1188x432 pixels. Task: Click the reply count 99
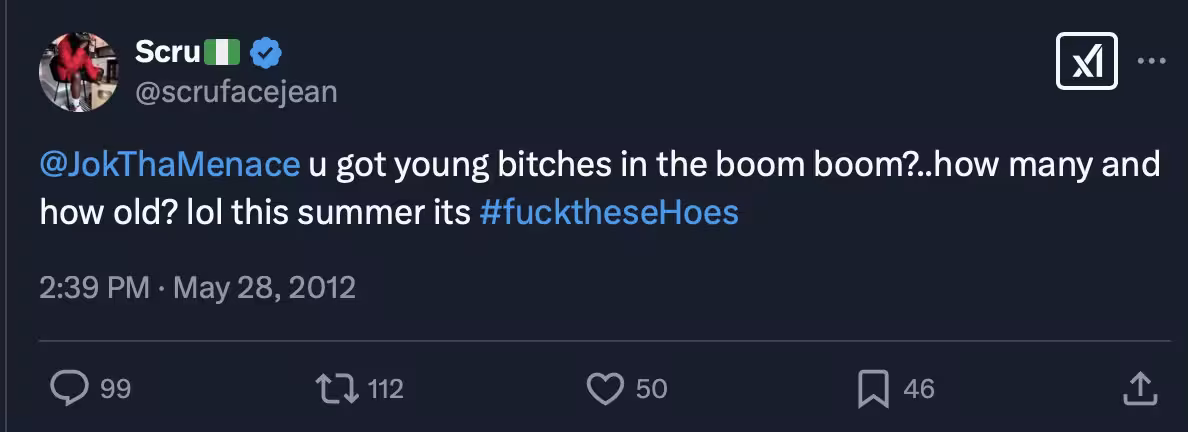click(115, 388)
